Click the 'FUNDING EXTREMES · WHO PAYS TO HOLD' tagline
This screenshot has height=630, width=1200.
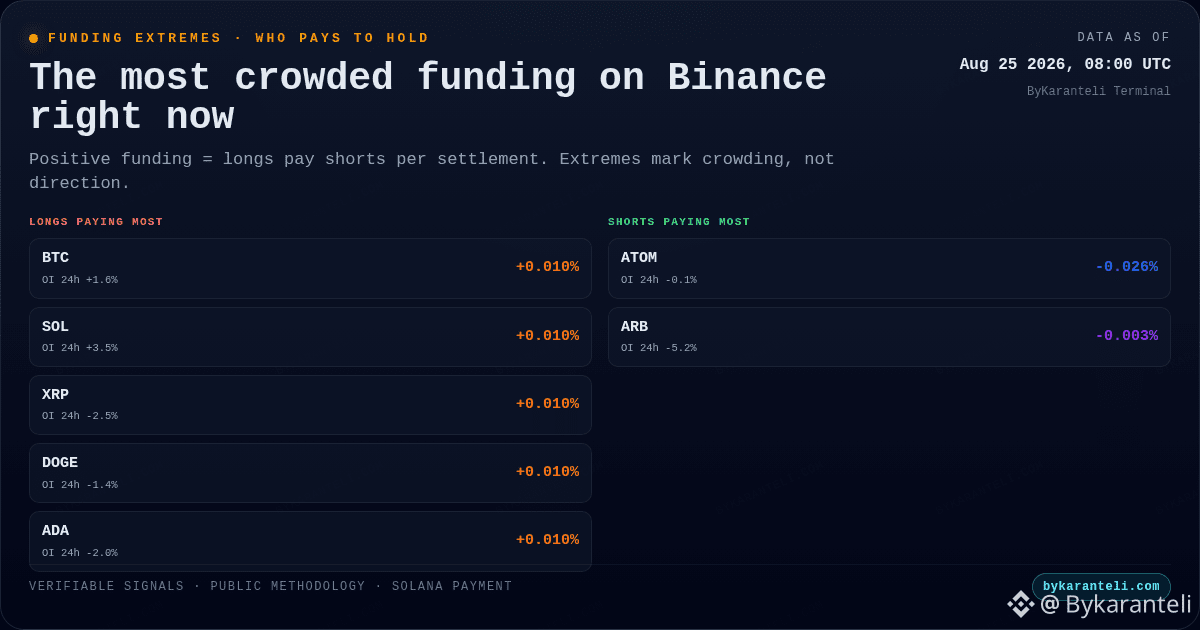[x=239, y=38]
